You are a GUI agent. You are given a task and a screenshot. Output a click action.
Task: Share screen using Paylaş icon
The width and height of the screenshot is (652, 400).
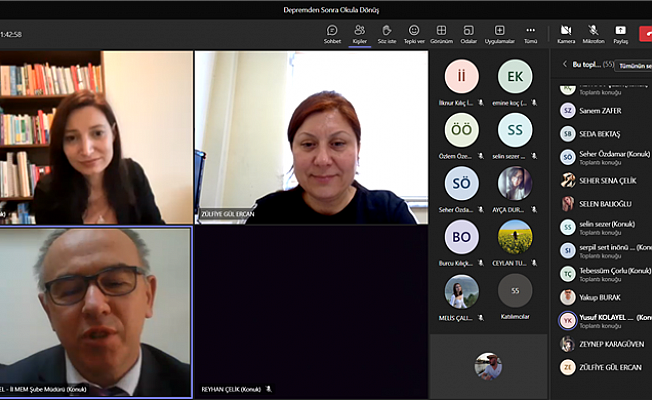tap(620, 33)
